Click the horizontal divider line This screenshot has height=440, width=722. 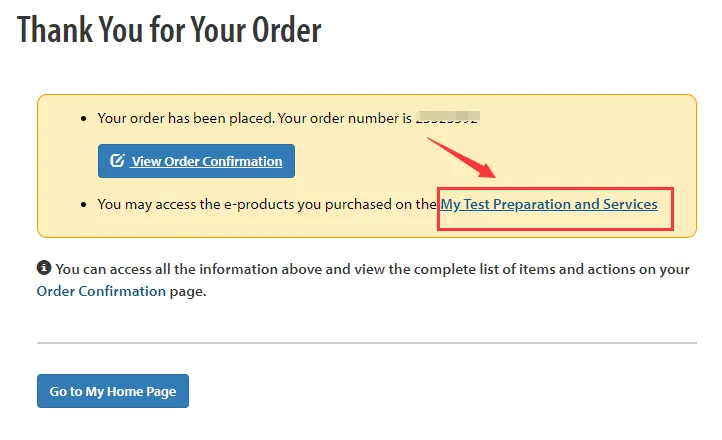point(366,343)
